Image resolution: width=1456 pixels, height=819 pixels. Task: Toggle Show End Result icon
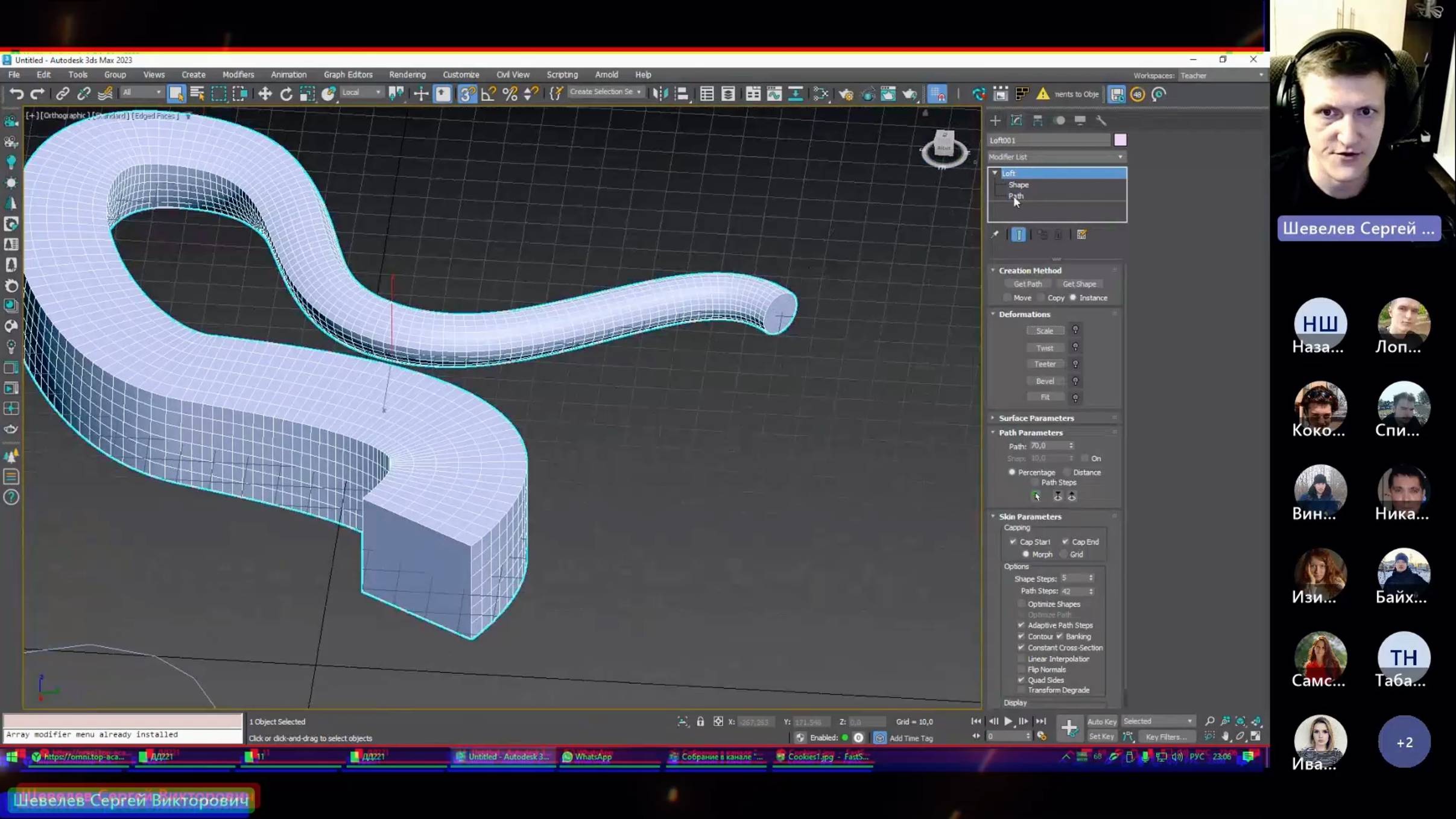1019,235
